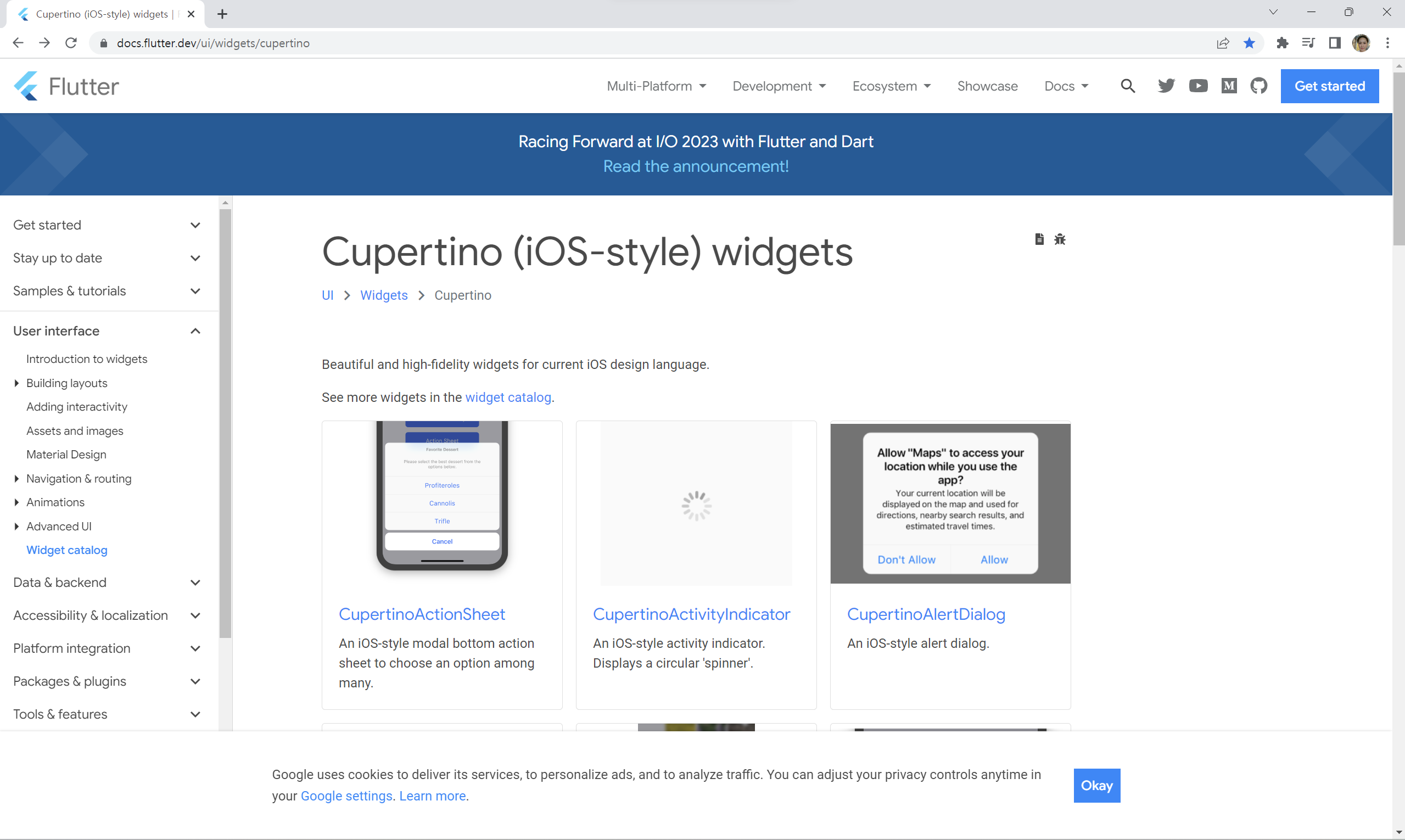
Task: Open Flutter's YouTube channel icon
Action: [x=1198, y=86]
